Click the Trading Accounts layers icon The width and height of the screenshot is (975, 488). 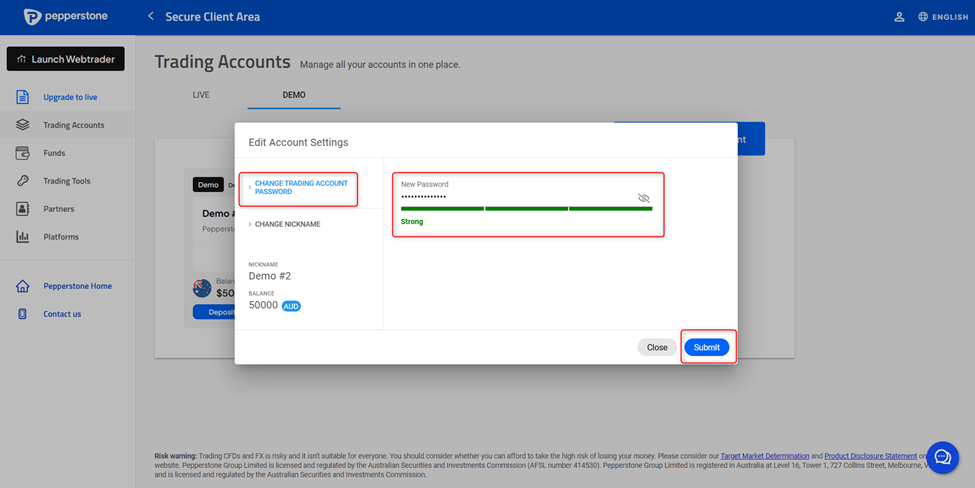pyautogui.click(x=22, y=125)
